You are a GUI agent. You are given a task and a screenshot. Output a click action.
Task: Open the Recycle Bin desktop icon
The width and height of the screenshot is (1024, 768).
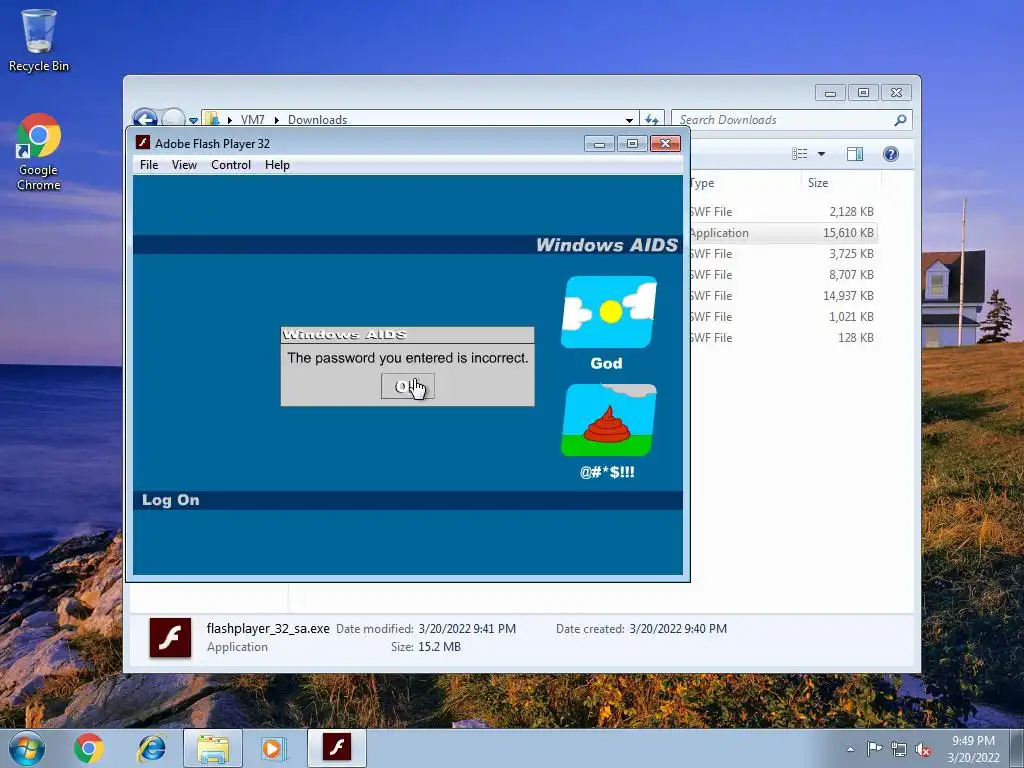tap(39, 40)
